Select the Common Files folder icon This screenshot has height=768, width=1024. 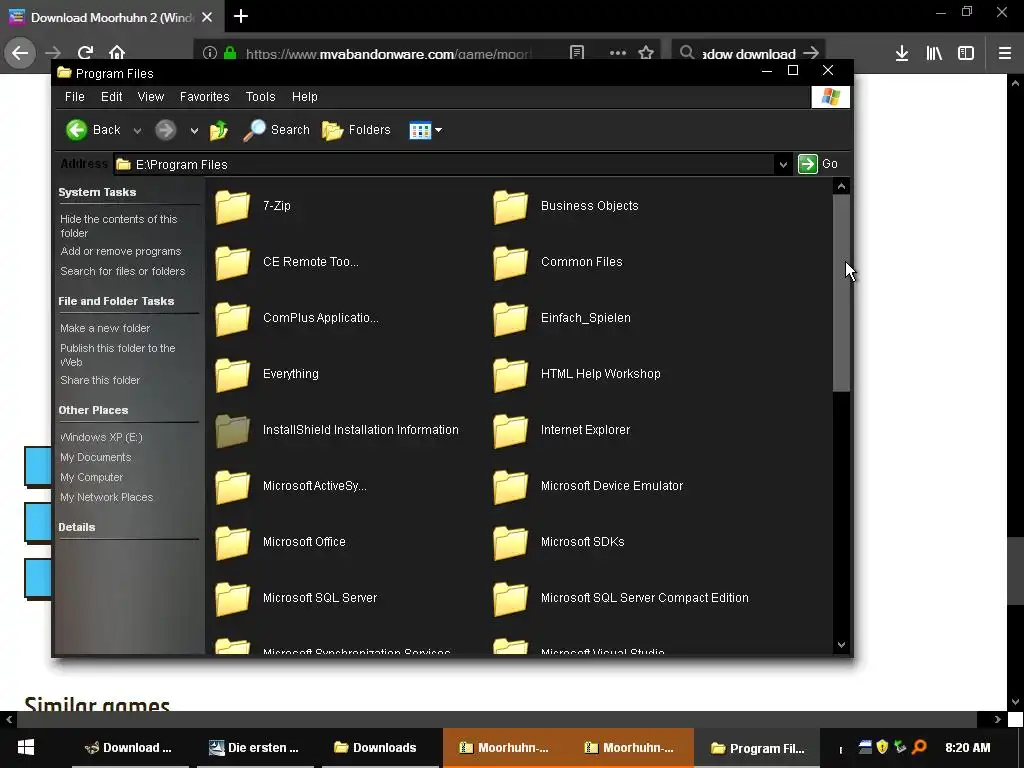pos(511,263)
